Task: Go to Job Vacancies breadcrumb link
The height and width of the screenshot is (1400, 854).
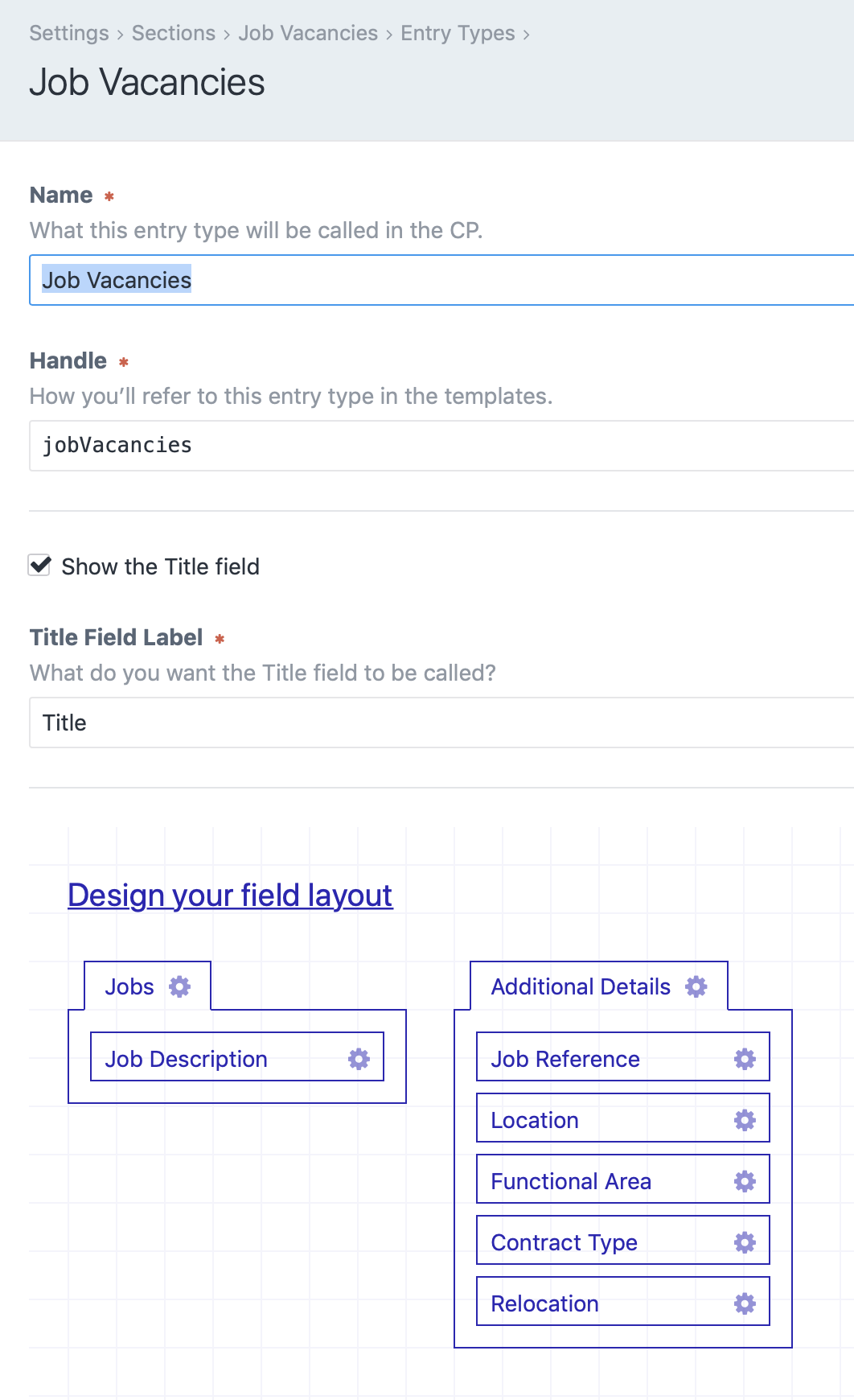Action: point(309,34)
